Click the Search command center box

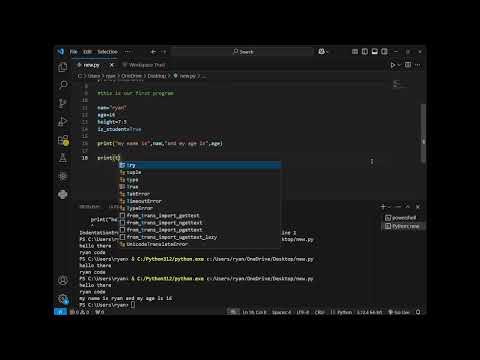point(243,52)
